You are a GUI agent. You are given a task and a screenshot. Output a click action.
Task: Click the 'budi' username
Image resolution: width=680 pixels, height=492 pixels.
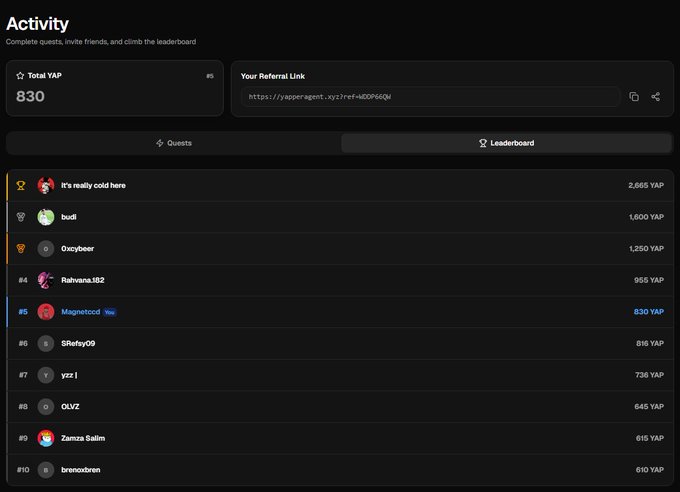(69, 217)
